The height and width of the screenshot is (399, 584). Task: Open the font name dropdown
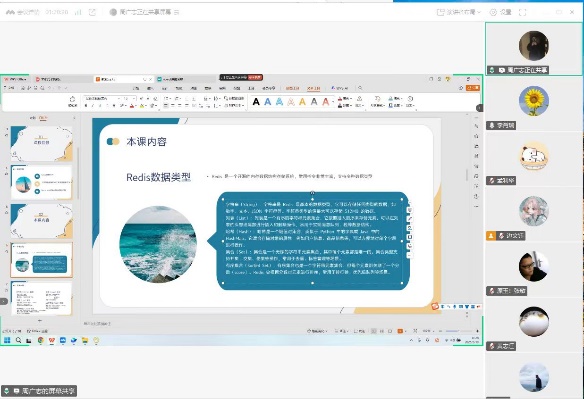click(102, 98)
